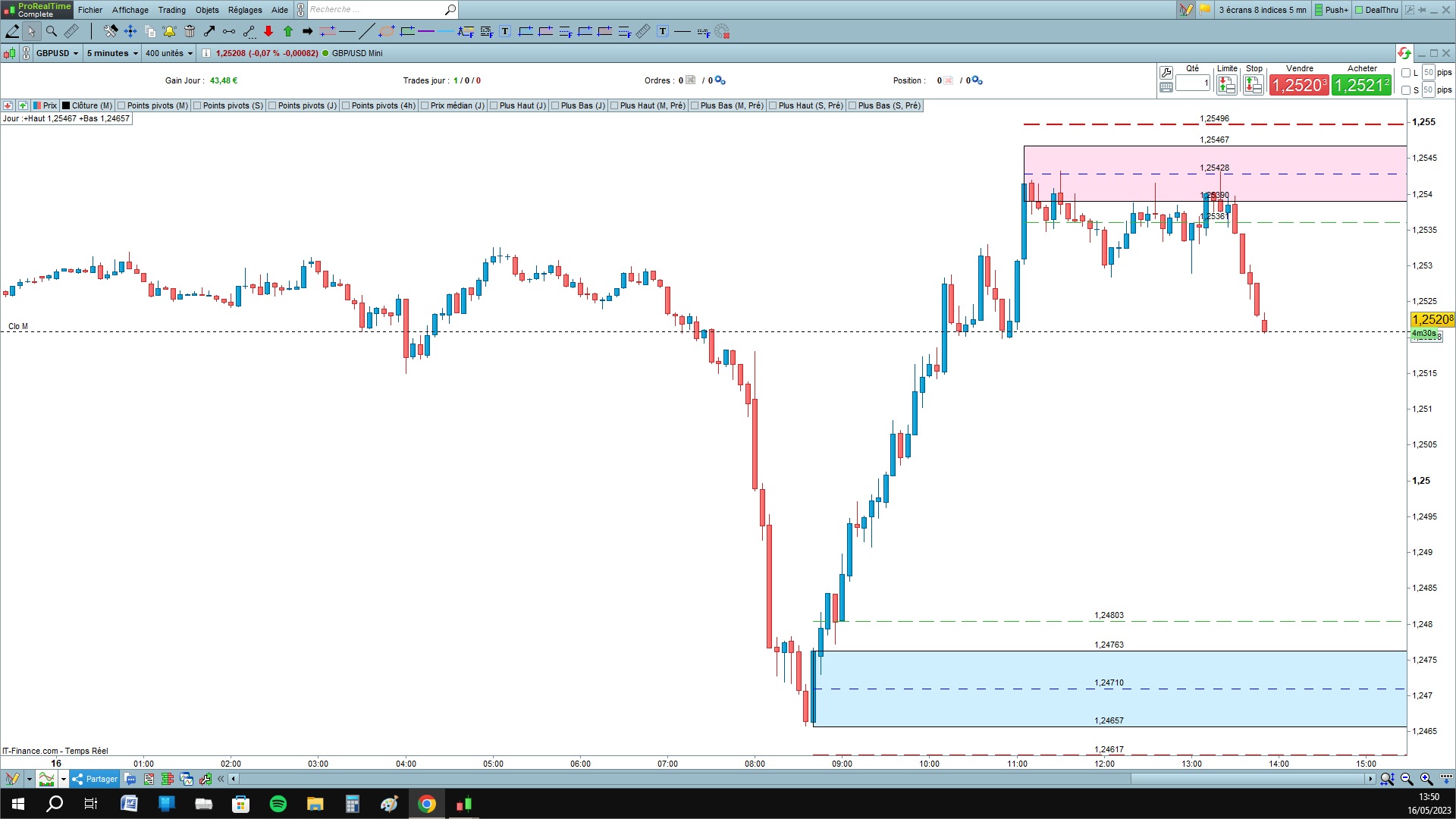Image resolution: width=1456 pixels, height=819 pixels.
Task: Click the chart info icon
Action: [206, 53]
